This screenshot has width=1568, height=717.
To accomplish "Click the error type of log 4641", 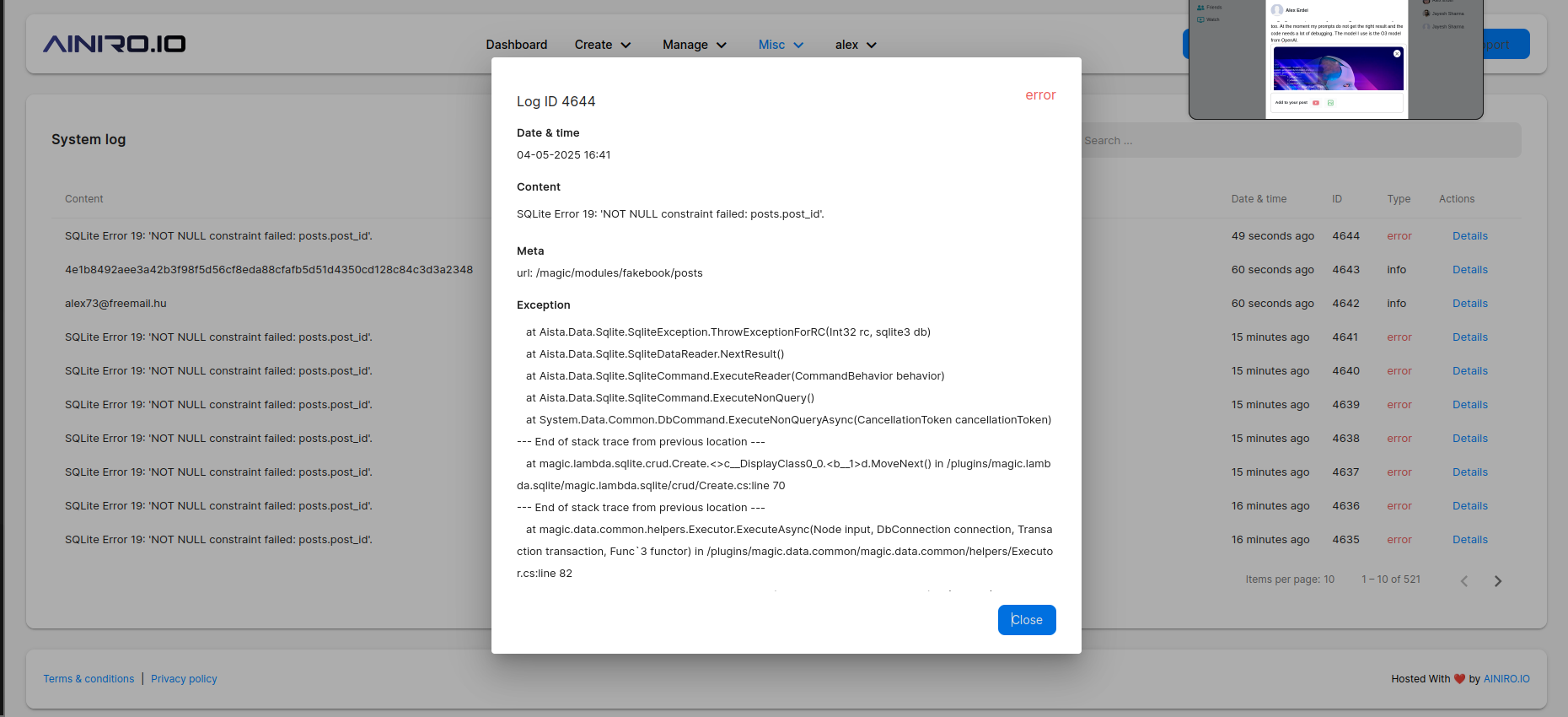I will (x=1399, y=337).
